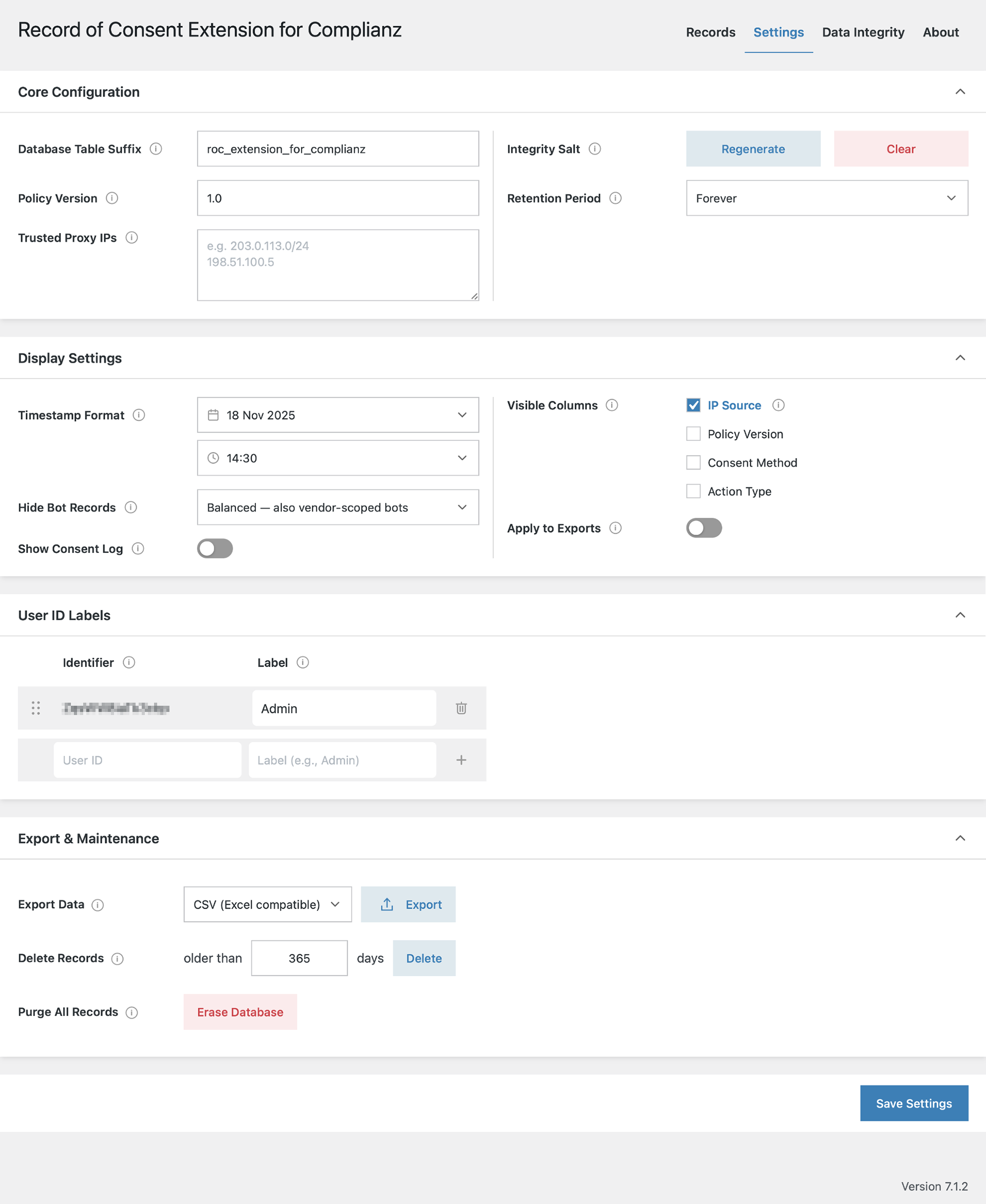Check the Policy Version column checkbox
Viewport: 986px width, 1204px height.
(693, 434)
